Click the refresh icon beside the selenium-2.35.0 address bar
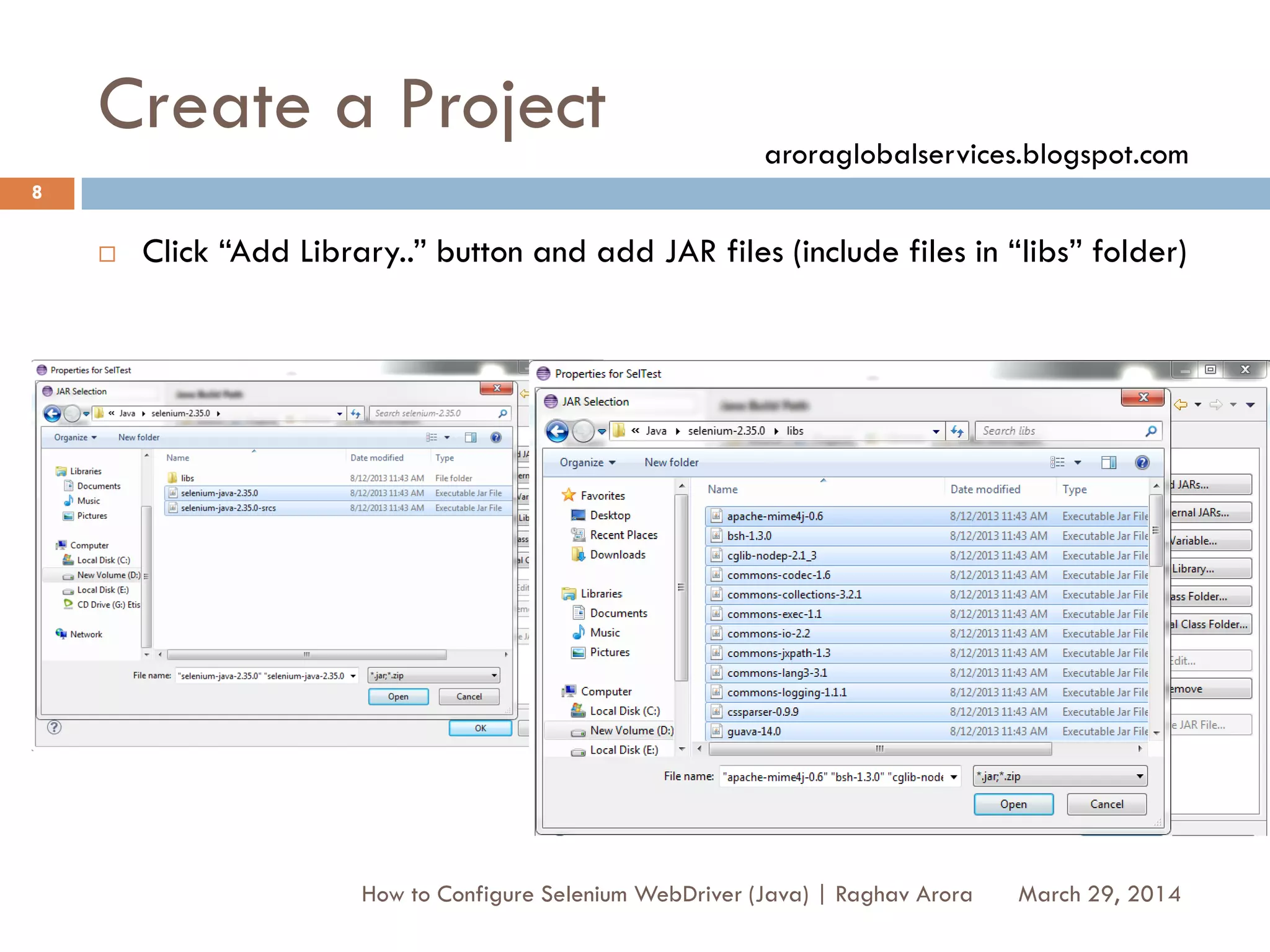Viewport: 1270px width, 952px height. click(x=355, y=413)
